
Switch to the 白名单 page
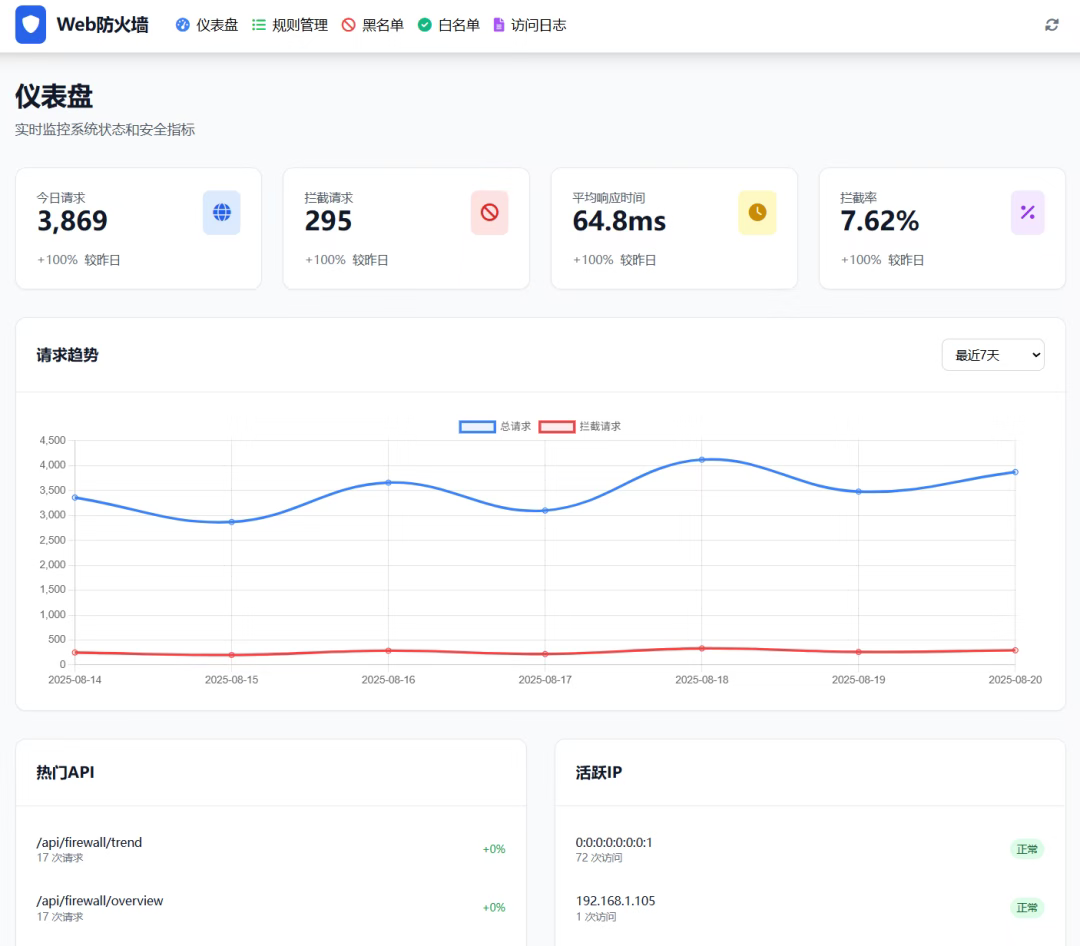[448, 25]
